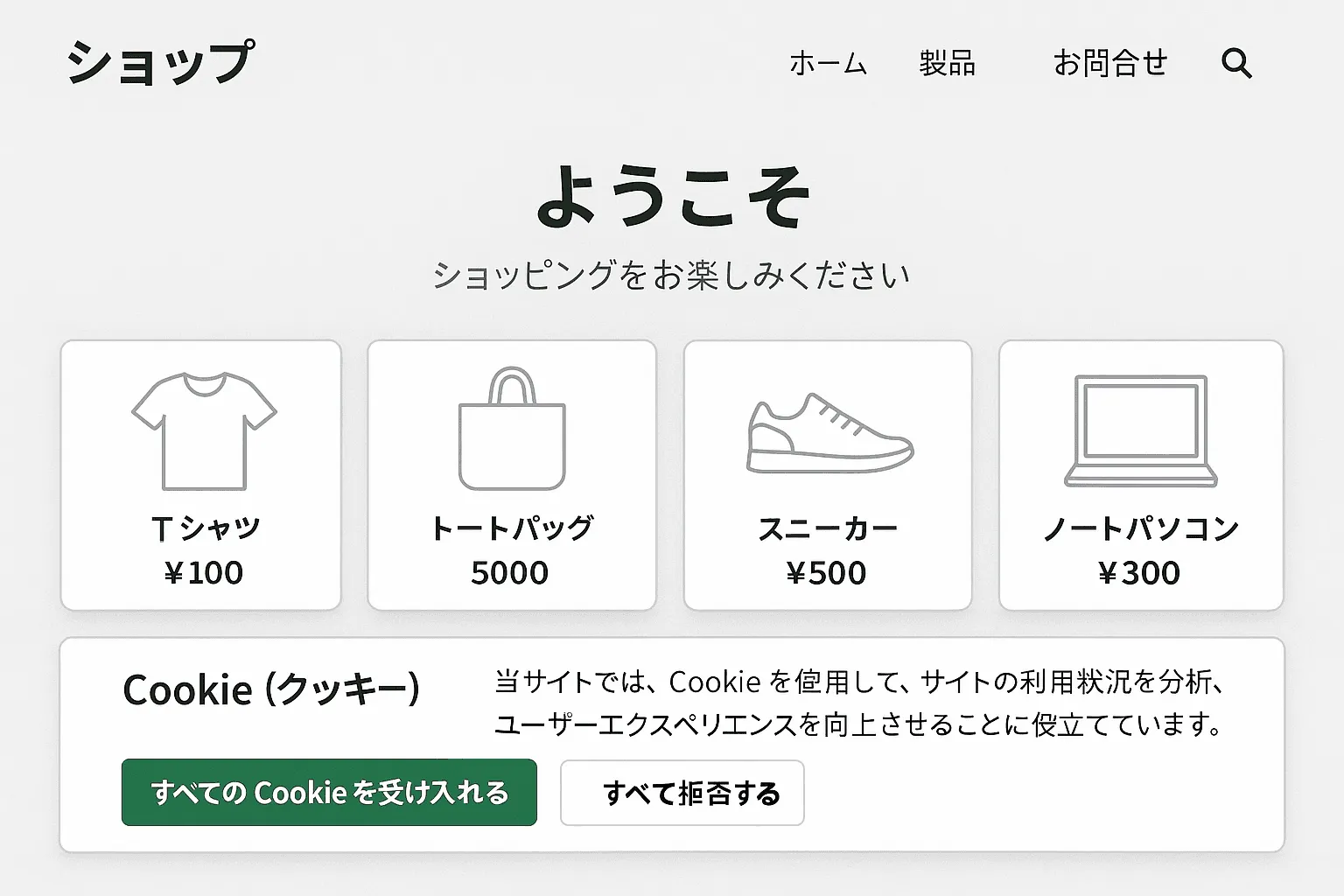
Task: Click the Cookie (クッキー) banner heading
Action: [270, 689]
